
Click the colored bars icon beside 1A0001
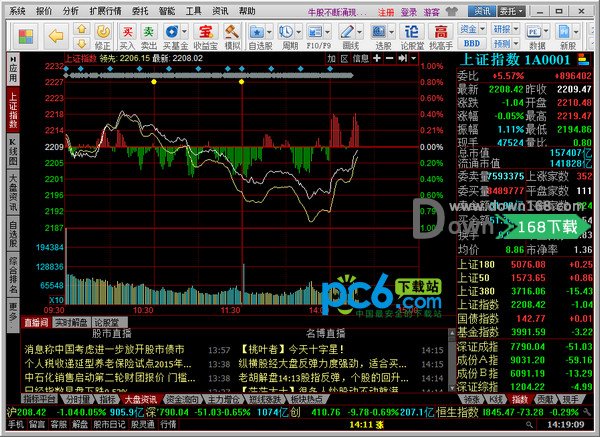pyautogui.click(x=584, y=59)
